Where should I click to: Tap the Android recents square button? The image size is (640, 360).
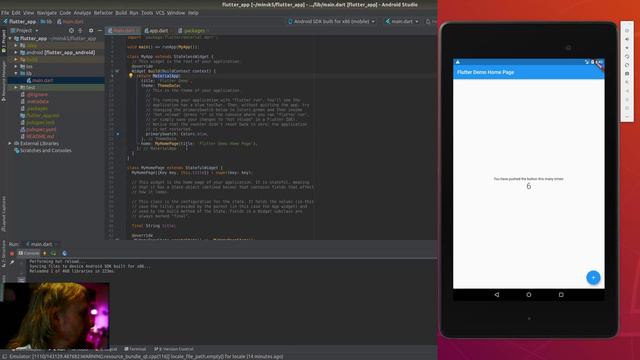[x=561, y=294]
